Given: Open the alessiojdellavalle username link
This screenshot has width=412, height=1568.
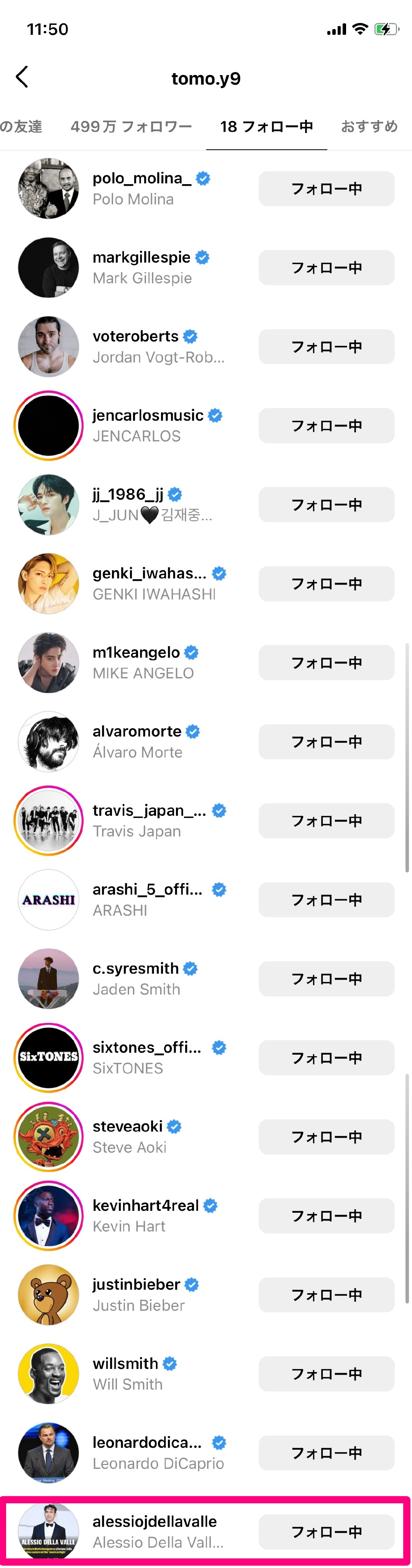Looking at the screenshot, I should click(155, 1521).
